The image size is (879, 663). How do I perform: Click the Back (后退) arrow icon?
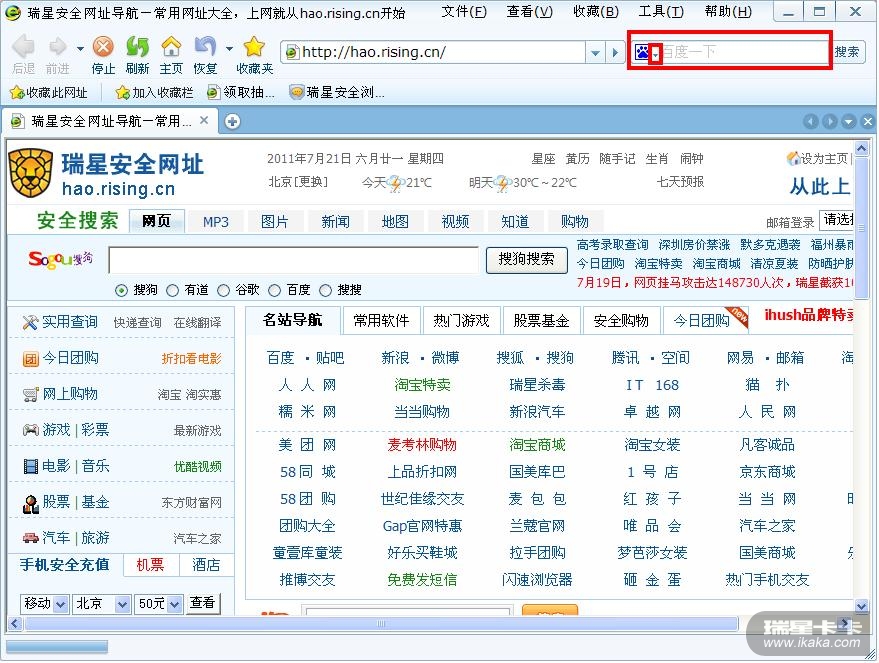pos(23,47)
